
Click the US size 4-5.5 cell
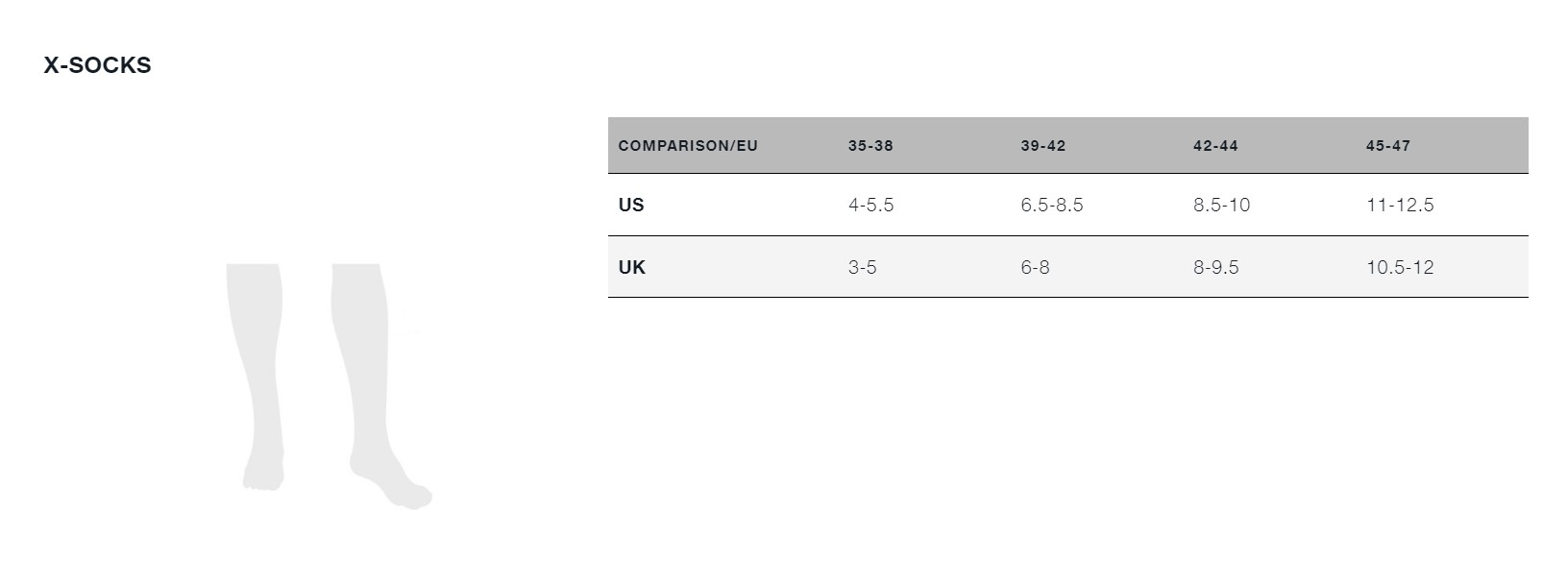coord(870,205)
